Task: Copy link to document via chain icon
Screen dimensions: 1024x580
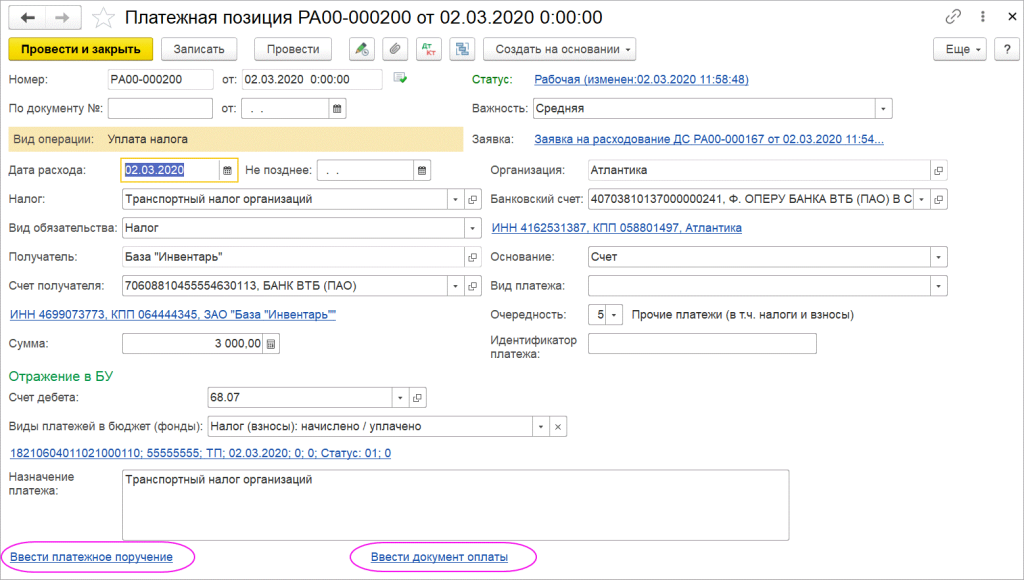Action: click(x=953, y=18)
